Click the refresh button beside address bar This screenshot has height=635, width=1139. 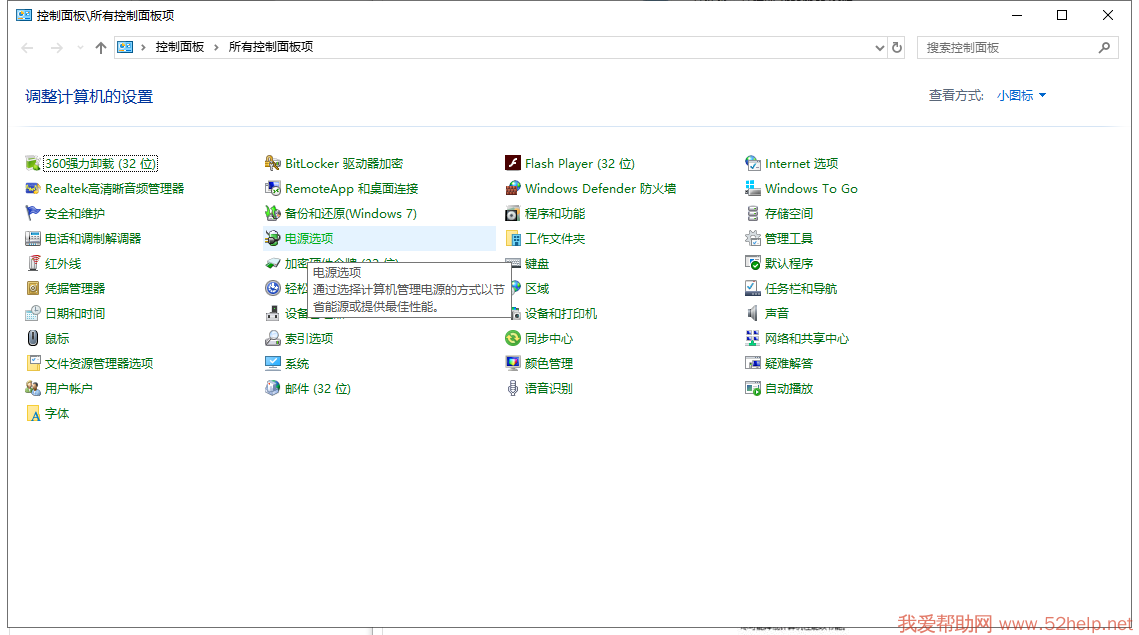pyautogui.click(x=897, y=48)
